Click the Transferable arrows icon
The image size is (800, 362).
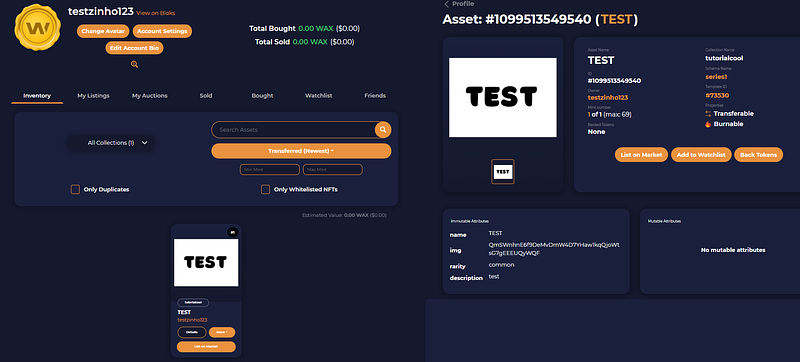[708, 114]
